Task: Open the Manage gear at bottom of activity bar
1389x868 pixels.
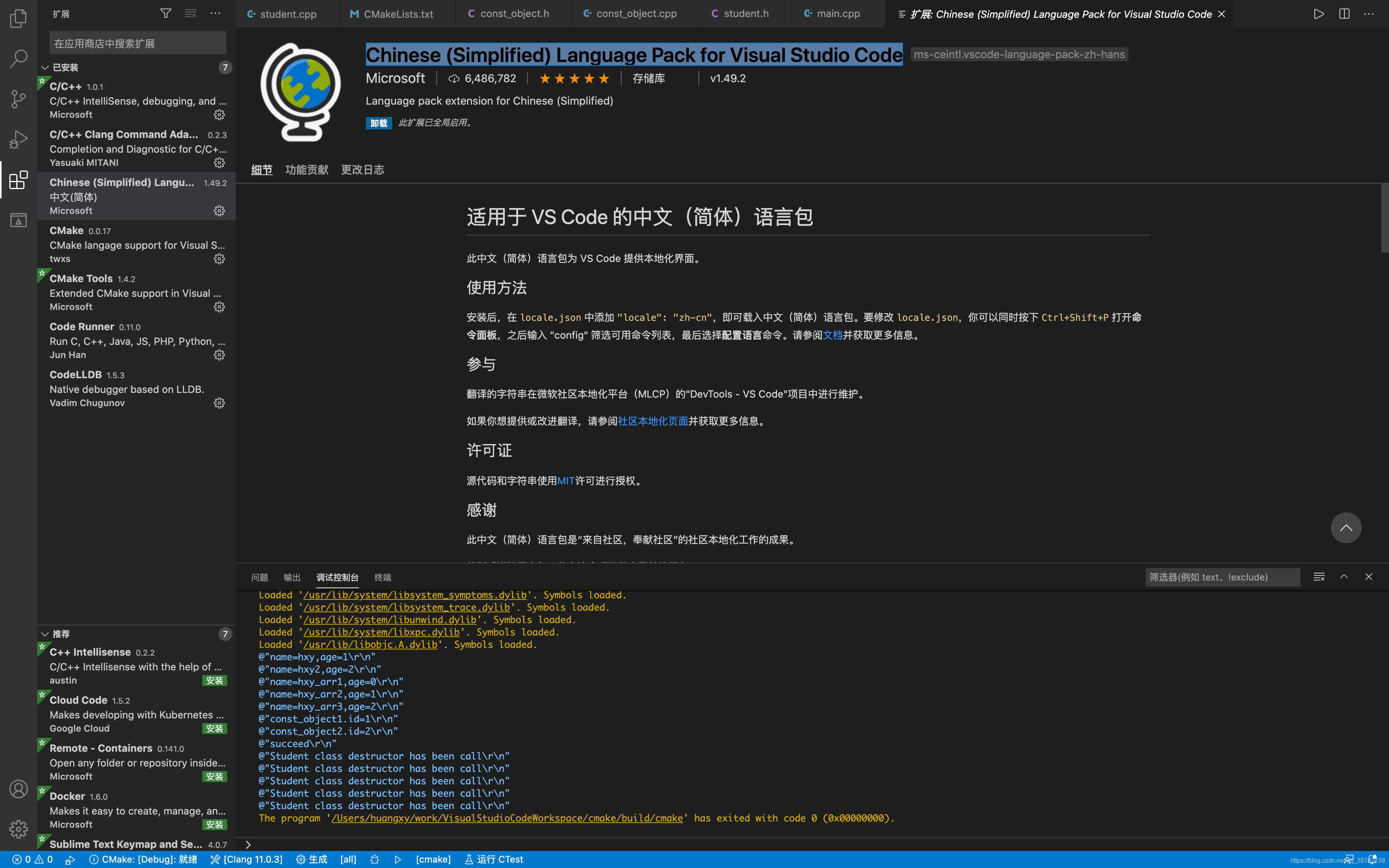Action: click(x=18, y=829)
